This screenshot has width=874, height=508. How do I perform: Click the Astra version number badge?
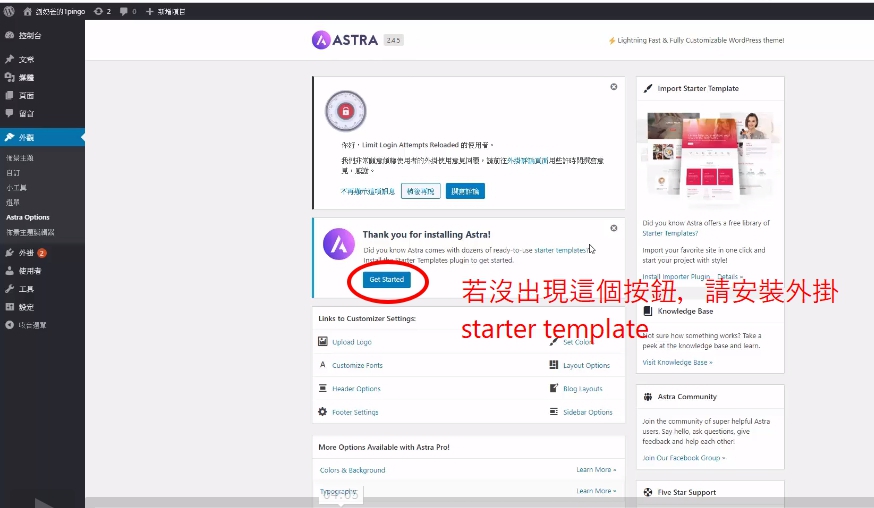[394, 40]
